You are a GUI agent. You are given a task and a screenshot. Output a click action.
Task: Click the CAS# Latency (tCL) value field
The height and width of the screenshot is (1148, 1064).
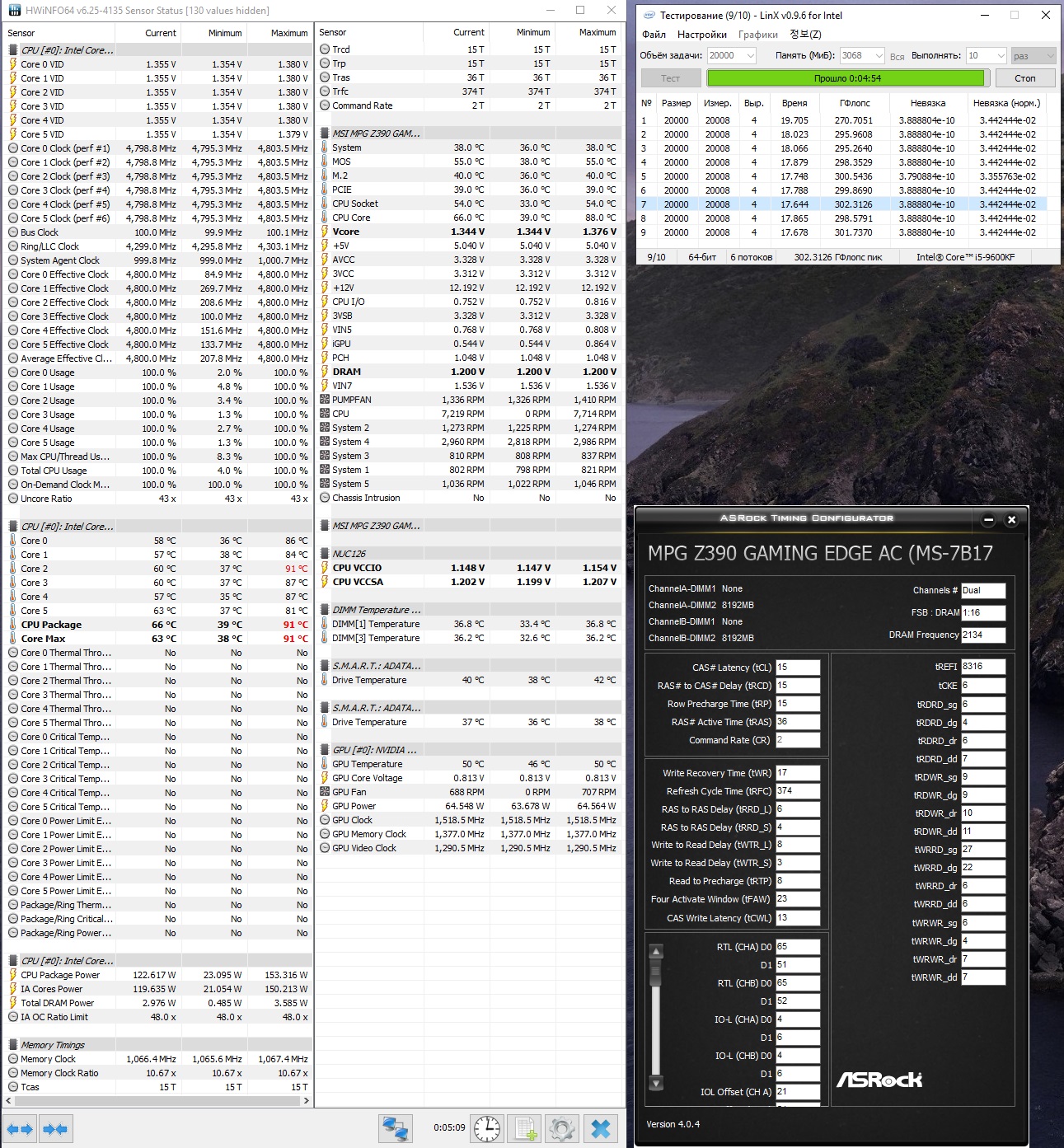798,668
